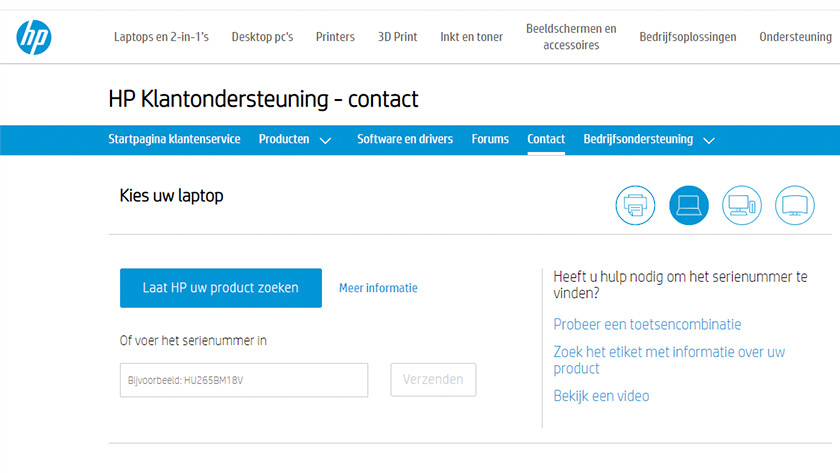
Task: Click the Verzenden button
Action: (x=433, y=380)
